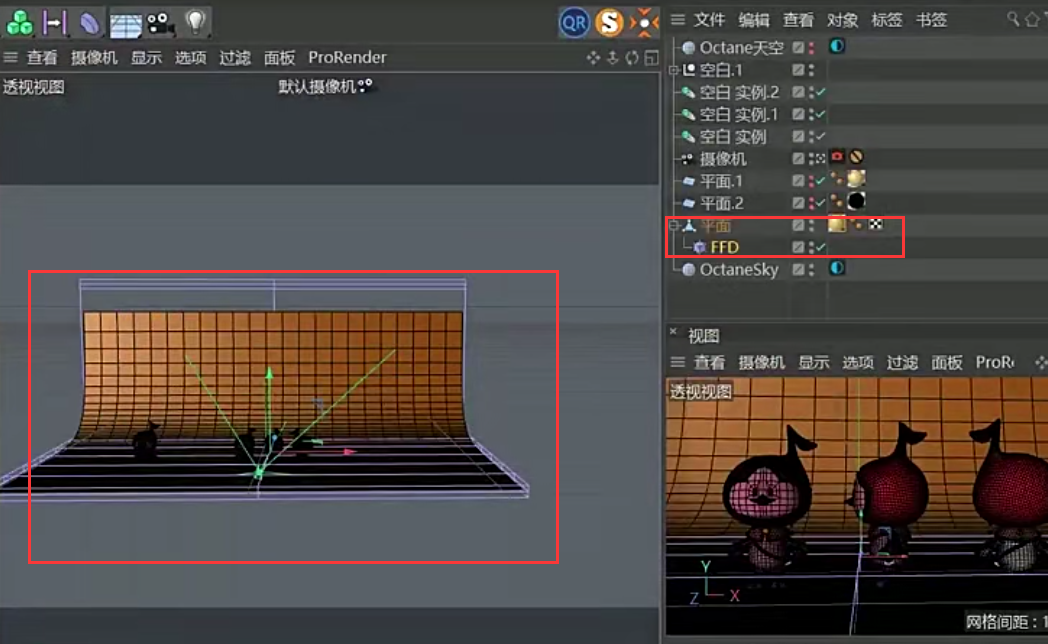The height and width of the screenshot is (644, 1048).
Task: Toggle the enable checkmark of 空白 实例.2
Action: click(x=821, y=92)
